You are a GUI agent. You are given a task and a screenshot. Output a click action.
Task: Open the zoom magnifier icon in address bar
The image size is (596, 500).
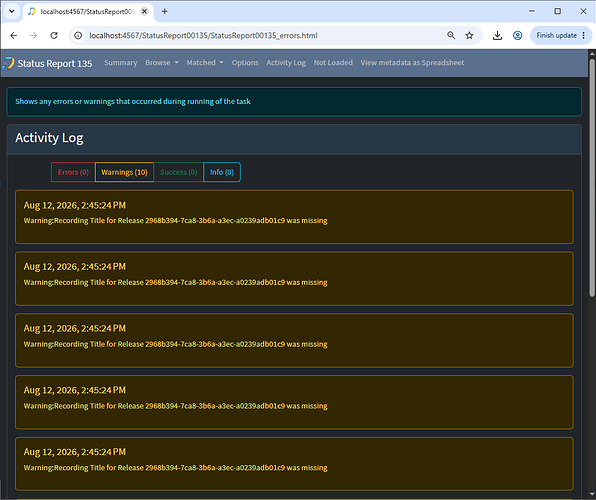[451, 35]
